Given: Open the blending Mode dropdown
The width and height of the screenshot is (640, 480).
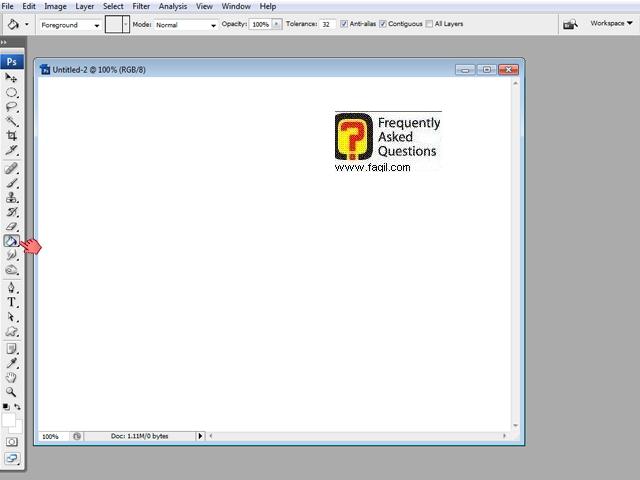Looking at the screenshot, I should [185, 24].
